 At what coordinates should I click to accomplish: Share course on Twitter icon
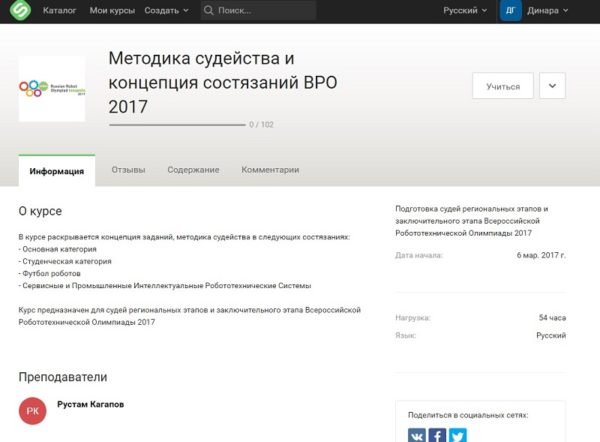click(458, 435)
